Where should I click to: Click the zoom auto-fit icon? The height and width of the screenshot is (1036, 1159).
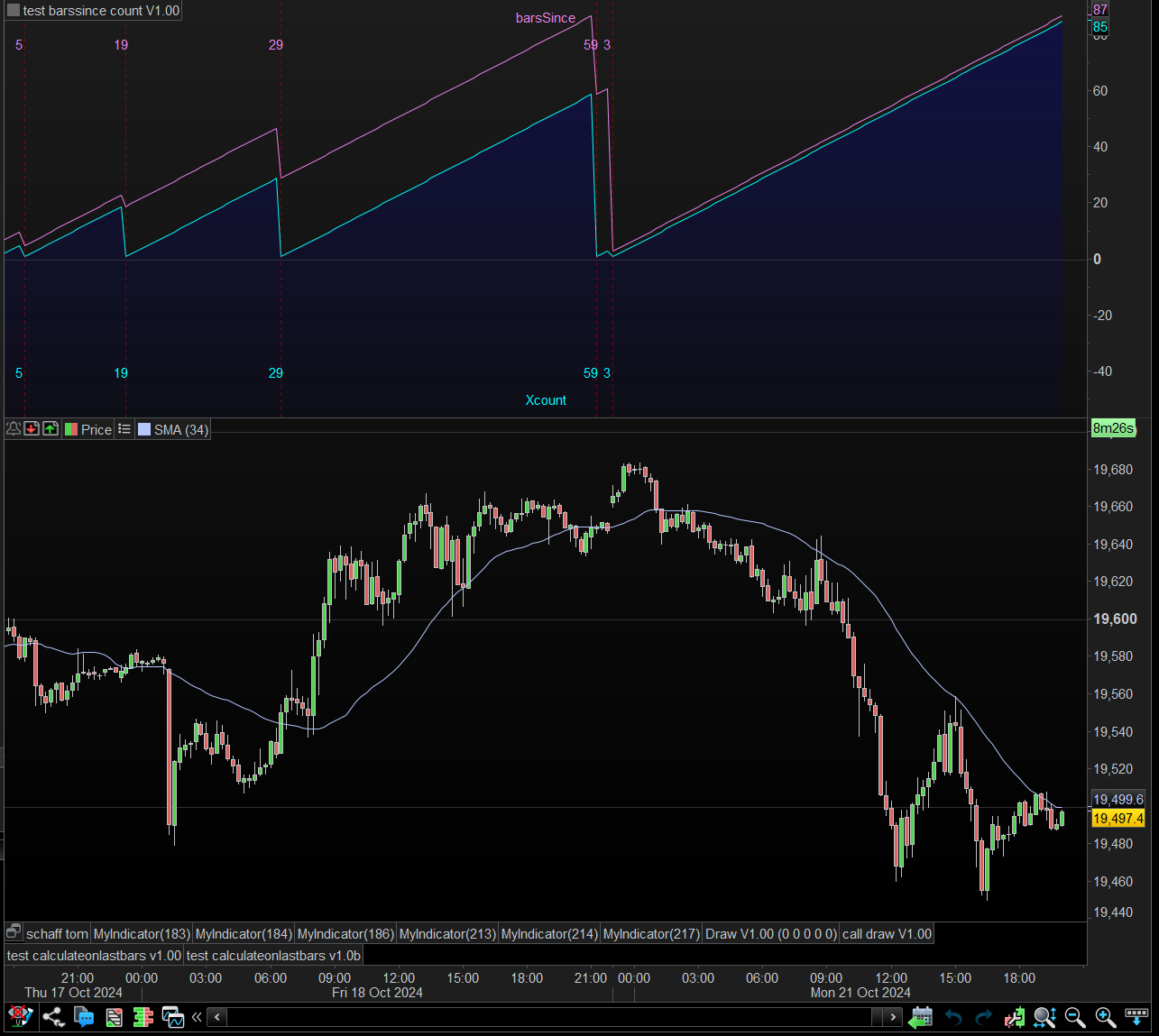pos(1045,1017)
